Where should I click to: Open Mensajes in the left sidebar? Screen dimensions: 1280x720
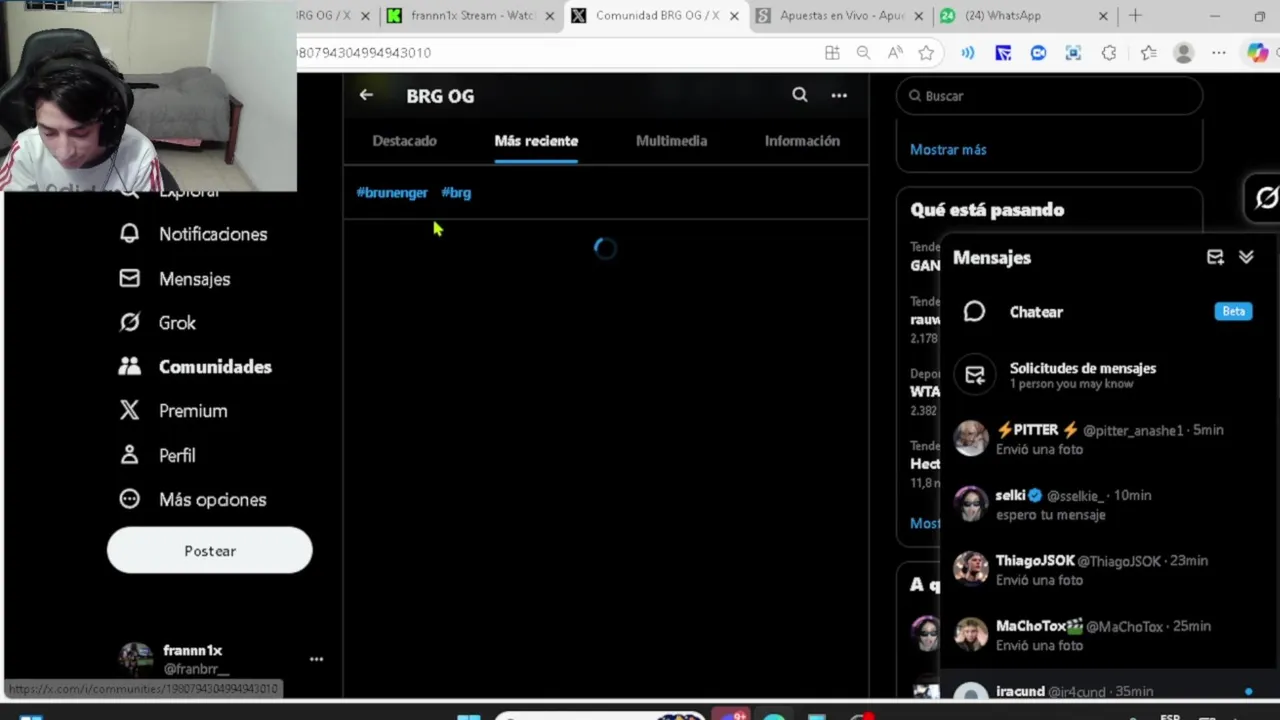tap(175, 279)
